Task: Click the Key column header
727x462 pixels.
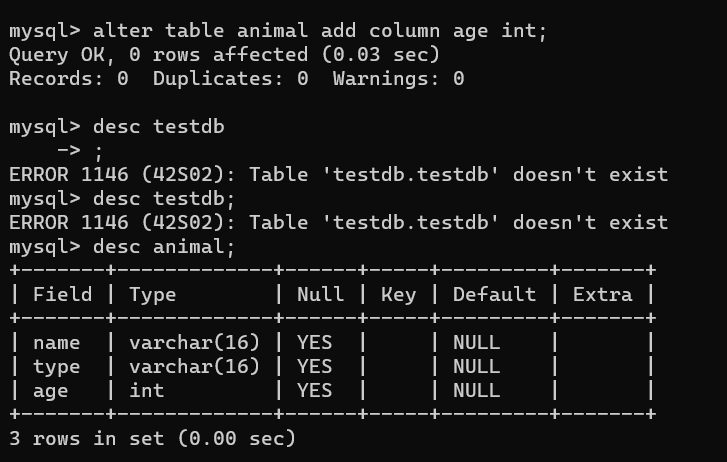Action: coord(399,295)
